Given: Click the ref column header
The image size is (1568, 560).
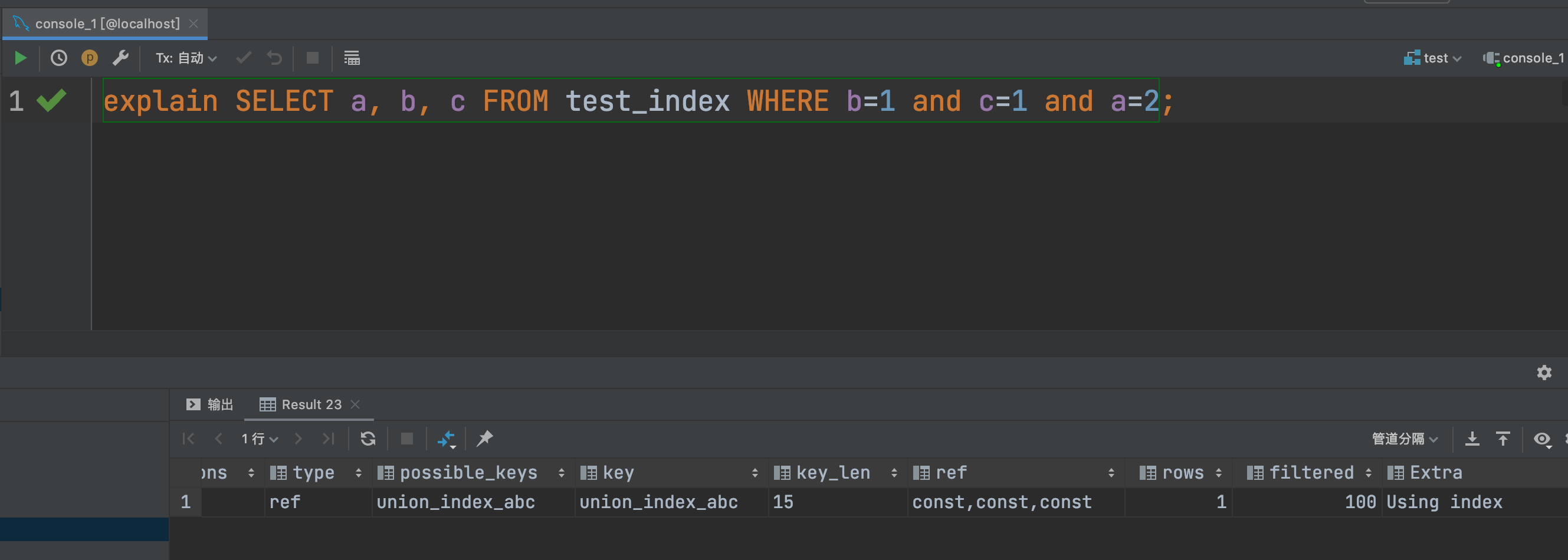Looking at the screenshot, I should [1015, 472].
